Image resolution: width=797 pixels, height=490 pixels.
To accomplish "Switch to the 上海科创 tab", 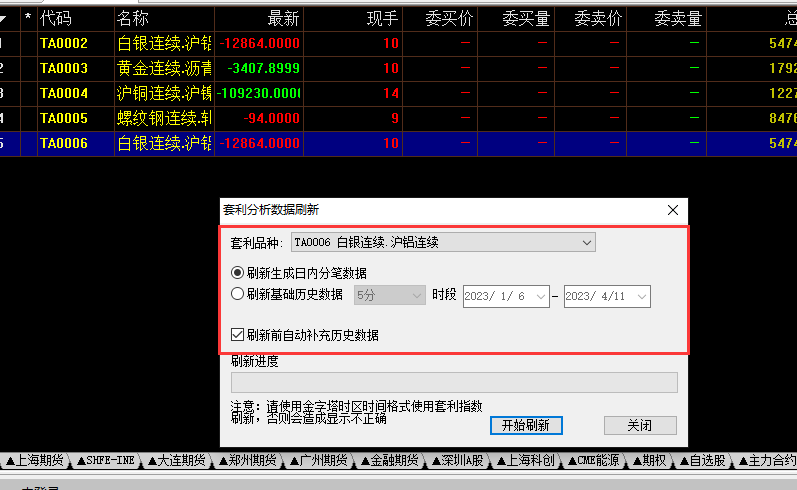I will [526, 461].
